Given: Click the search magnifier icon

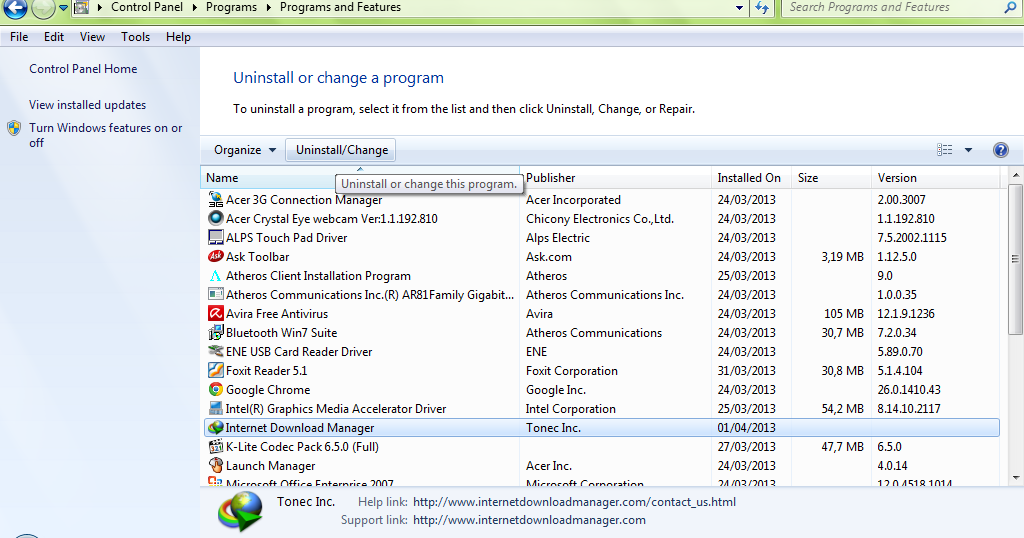Looking at the screenshot, I should pos(1010,8).
